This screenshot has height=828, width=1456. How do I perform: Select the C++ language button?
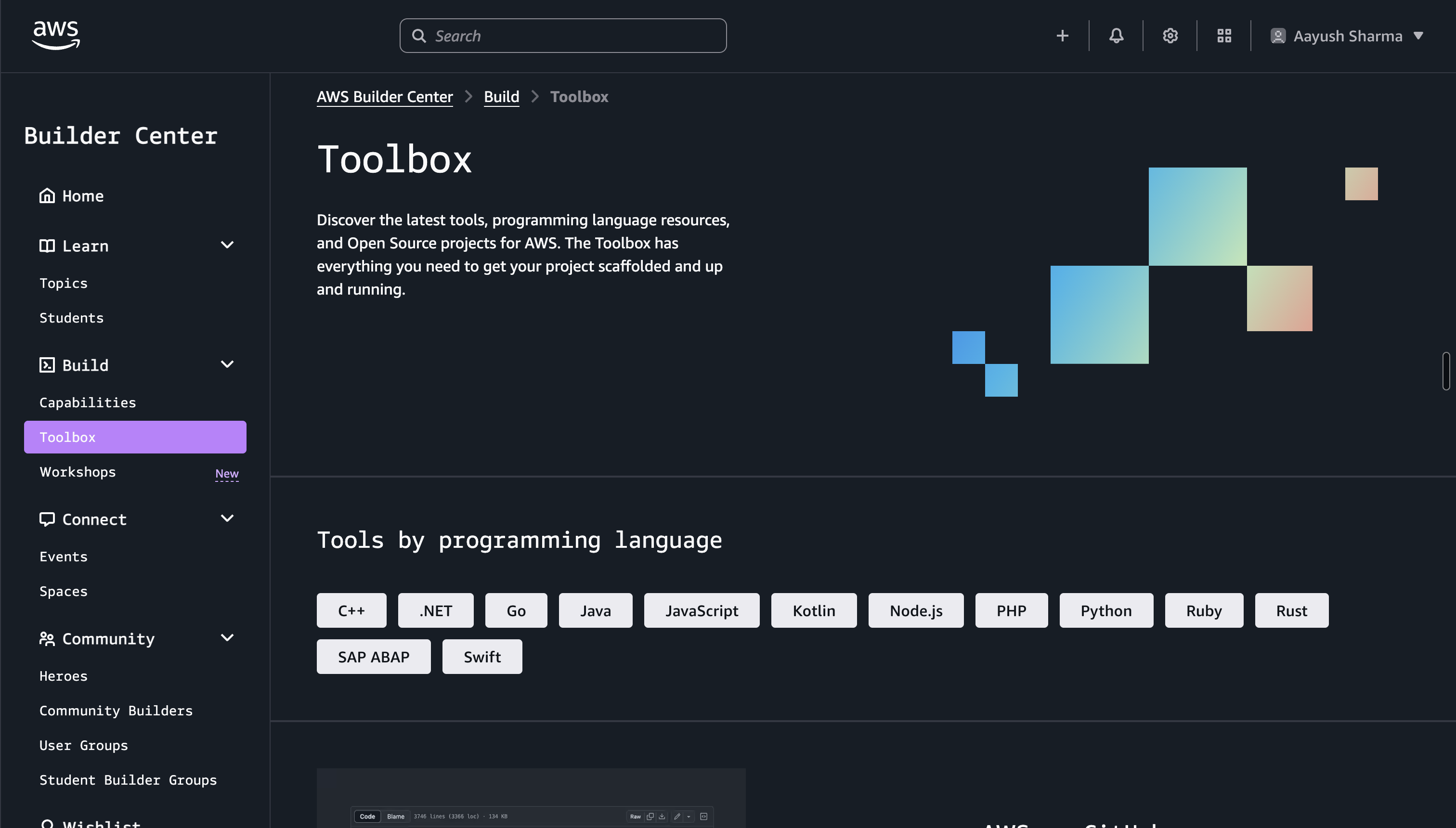pos(351,611)
